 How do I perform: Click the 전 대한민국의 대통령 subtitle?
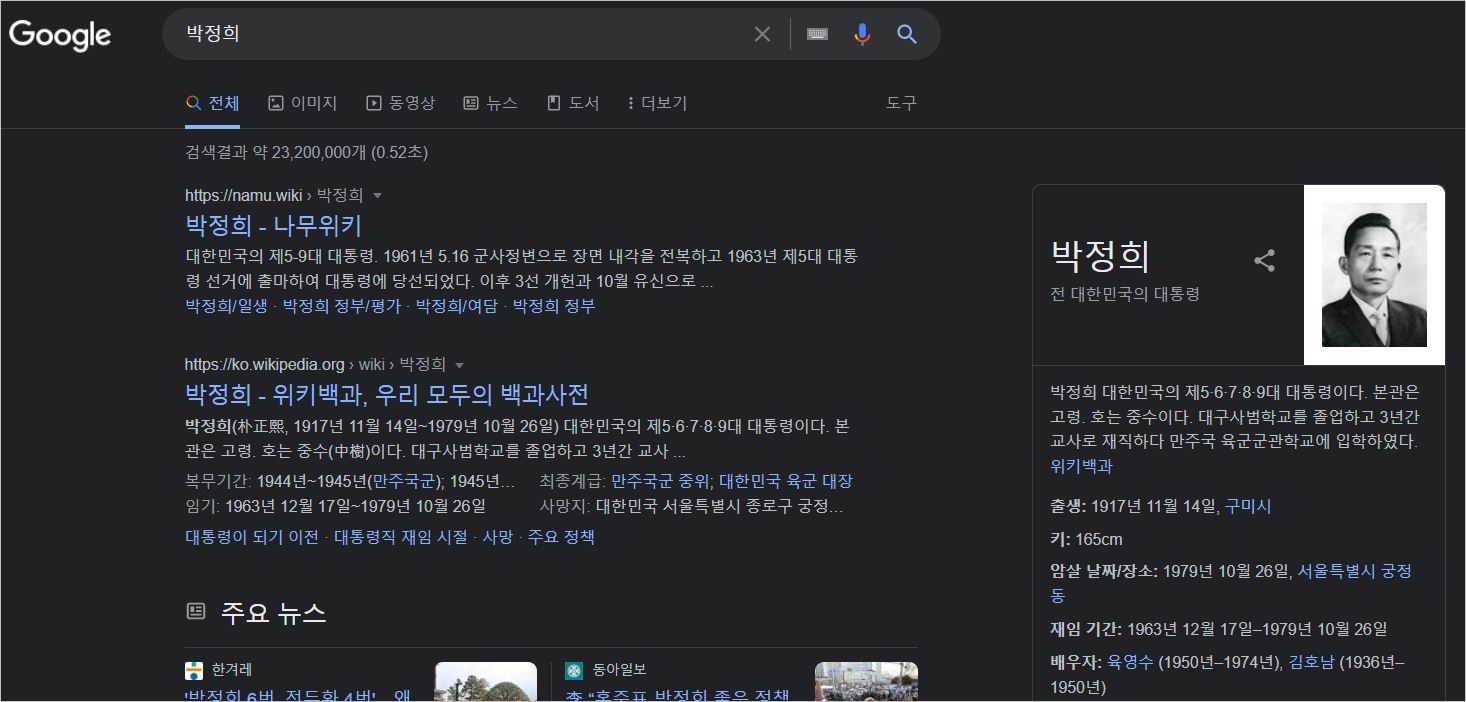(1125, 294)
